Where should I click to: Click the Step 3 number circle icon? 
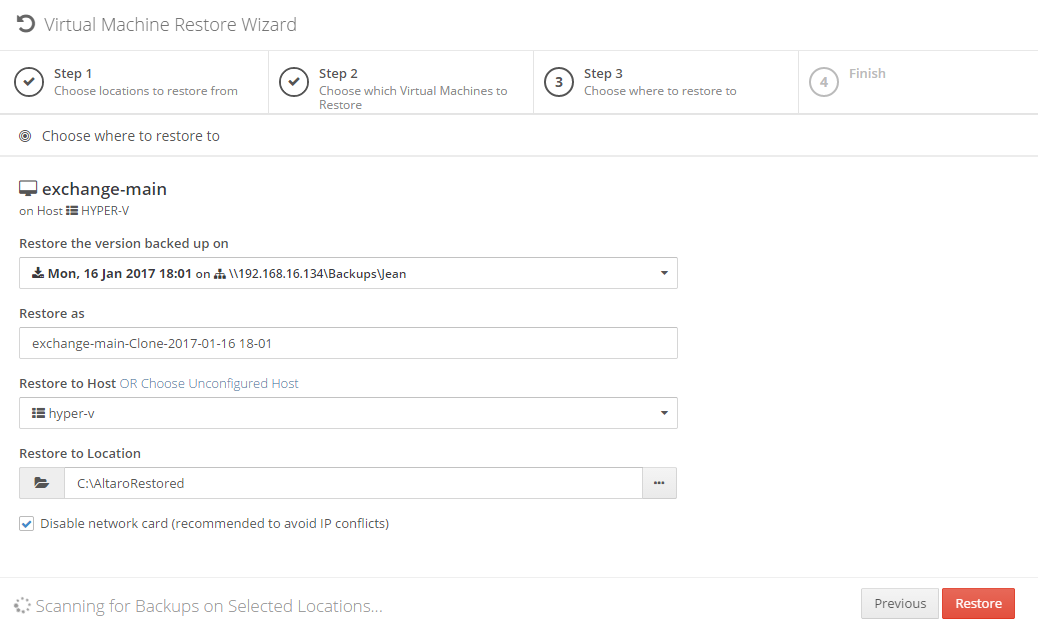pos(559,82)
